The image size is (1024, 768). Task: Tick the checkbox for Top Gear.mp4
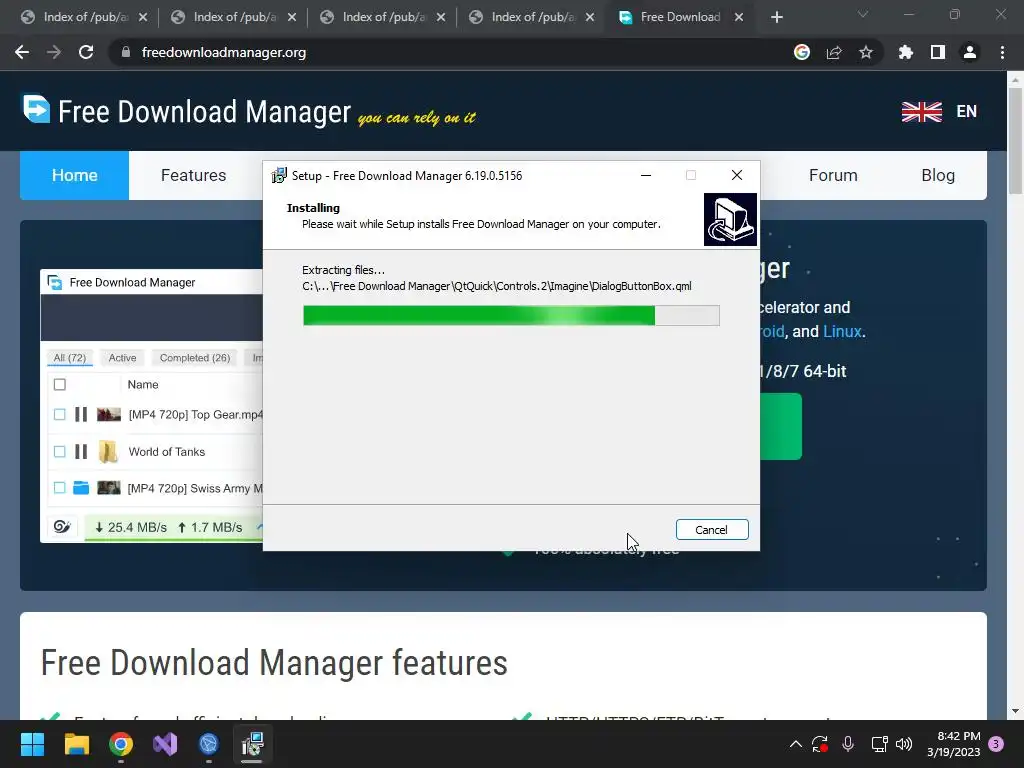pos(59,415)
